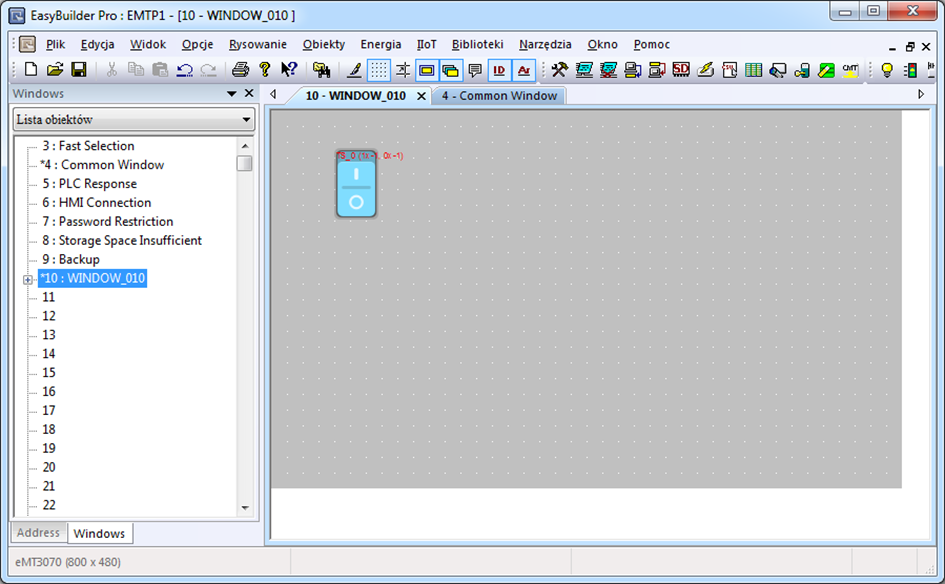Switch to the 4 - Common Window tab
Screen dimensions: 945x584
(499, 96)
